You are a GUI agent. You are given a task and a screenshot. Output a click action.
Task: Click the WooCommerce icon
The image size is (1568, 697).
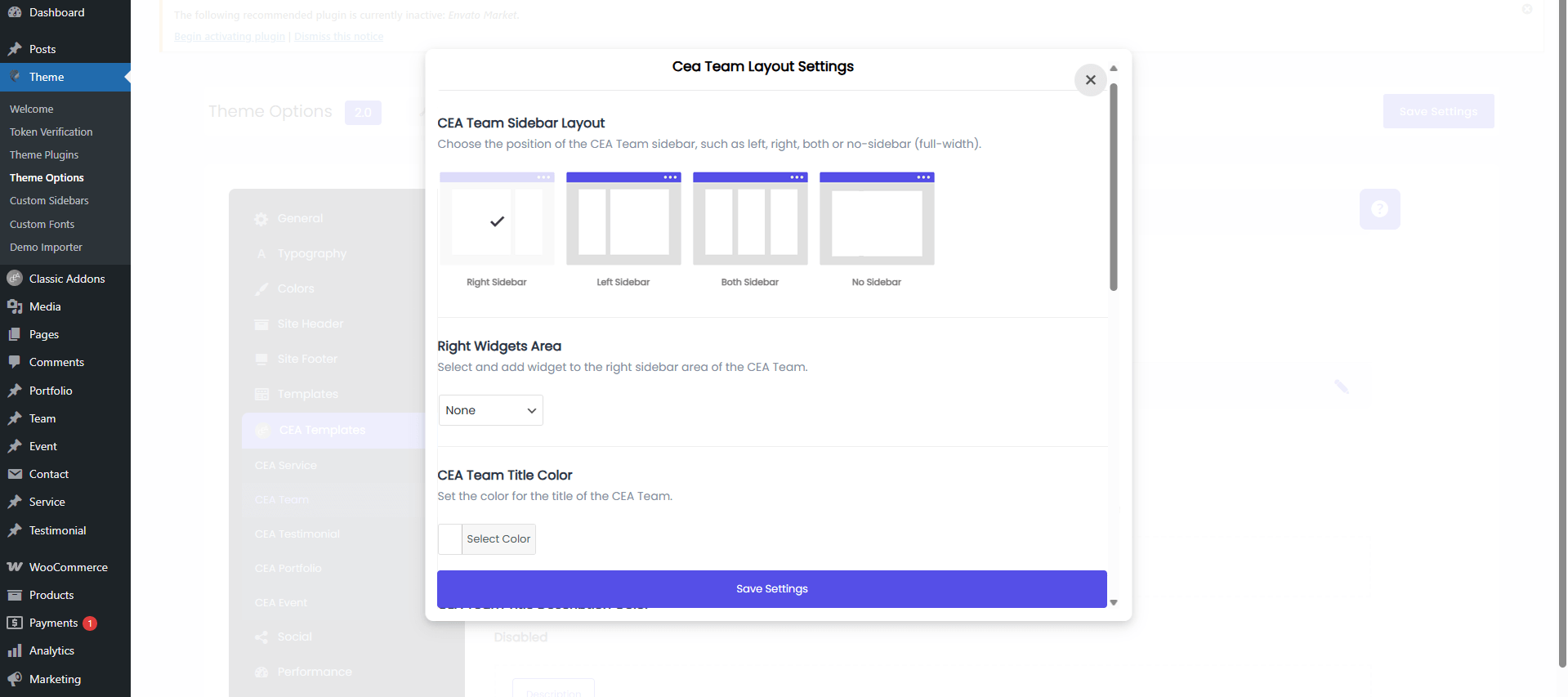[15, 567]
